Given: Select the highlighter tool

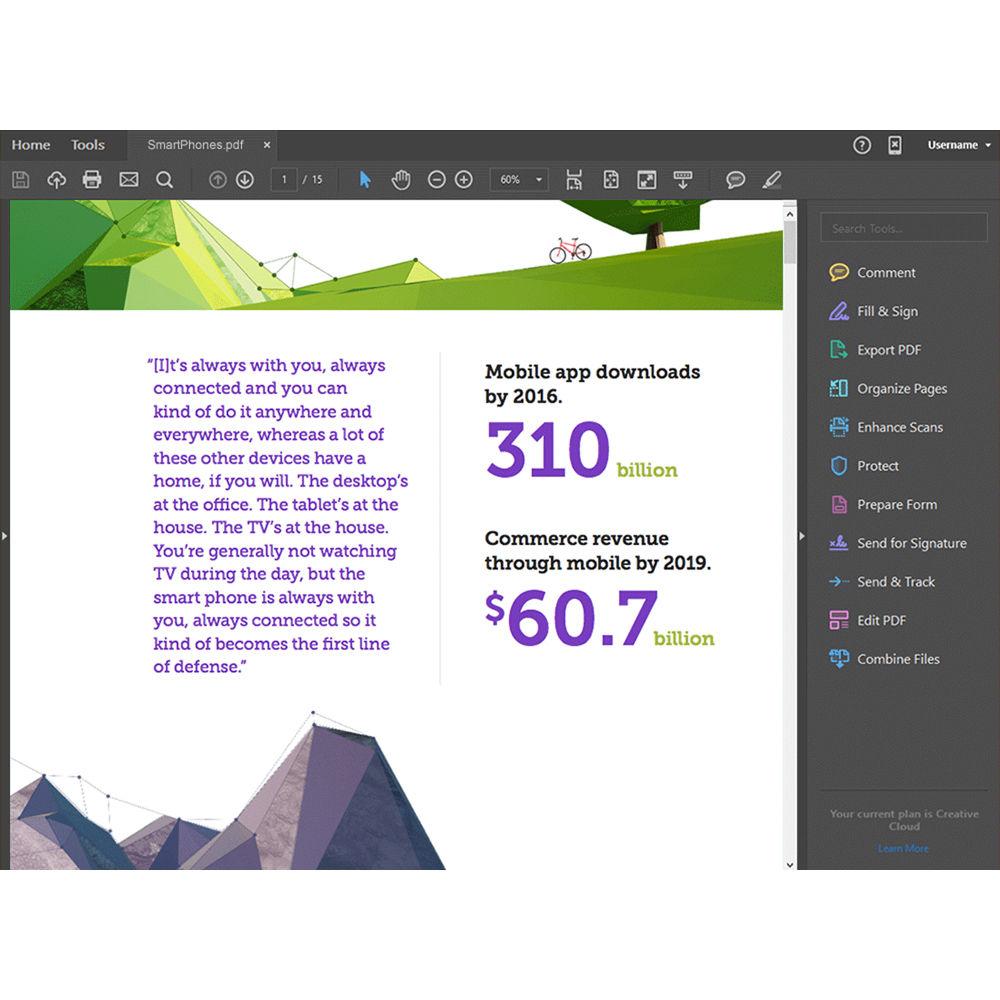Looking at the screenshot, I should pyautogui.click(x=771, y=180).
